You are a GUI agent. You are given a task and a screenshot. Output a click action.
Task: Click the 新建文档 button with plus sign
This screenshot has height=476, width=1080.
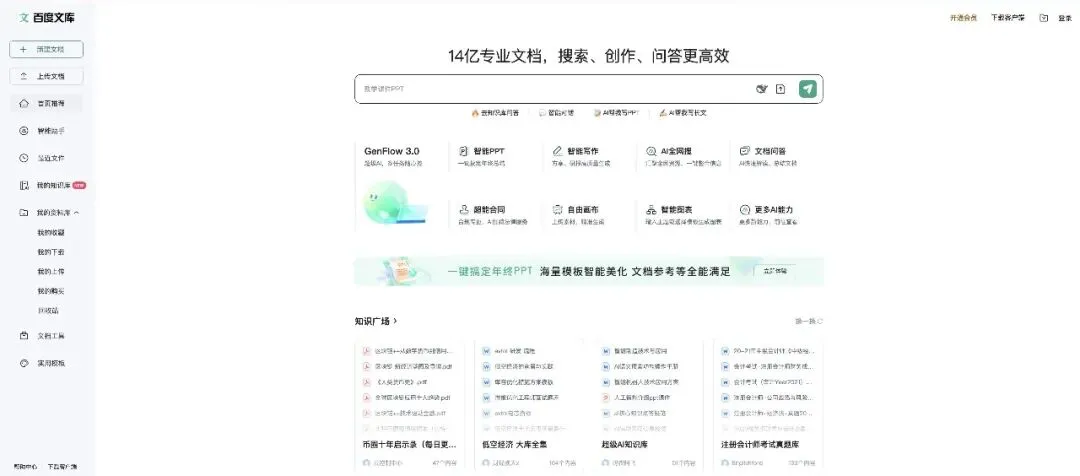coord(46,50)
